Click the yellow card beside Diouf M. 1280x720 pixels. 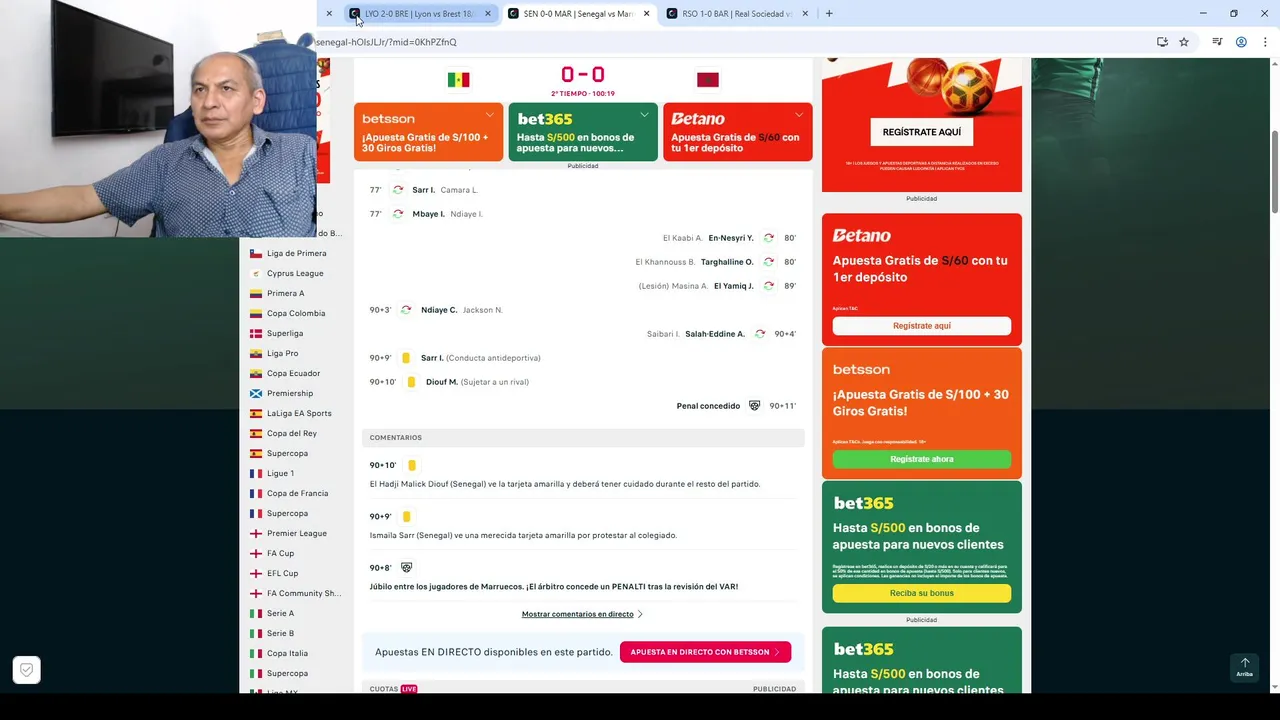pyautogui.click(x=411, y=382)
